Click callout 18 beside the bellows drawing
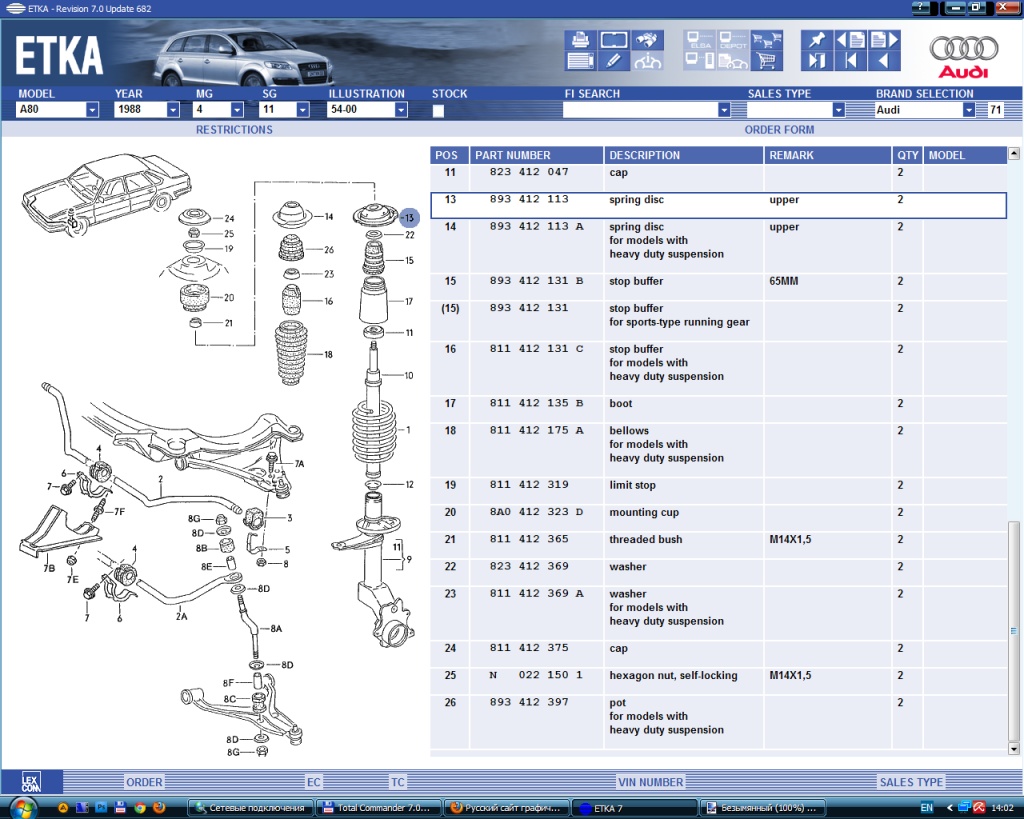 pos(328,354)
